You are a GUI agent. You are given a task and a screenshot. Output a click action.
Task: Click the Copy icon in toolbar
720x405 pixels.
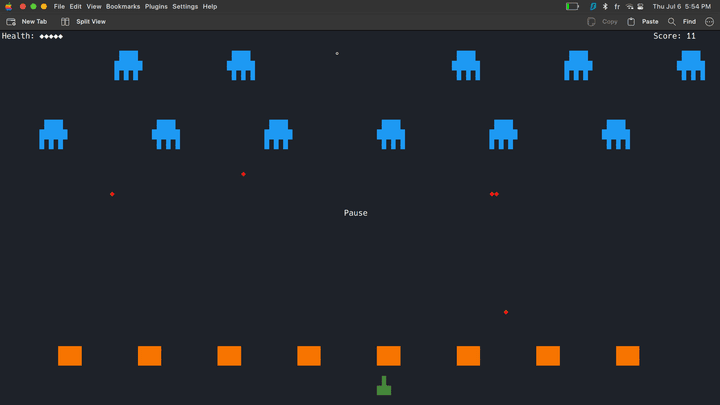click(x=591, y=22)
